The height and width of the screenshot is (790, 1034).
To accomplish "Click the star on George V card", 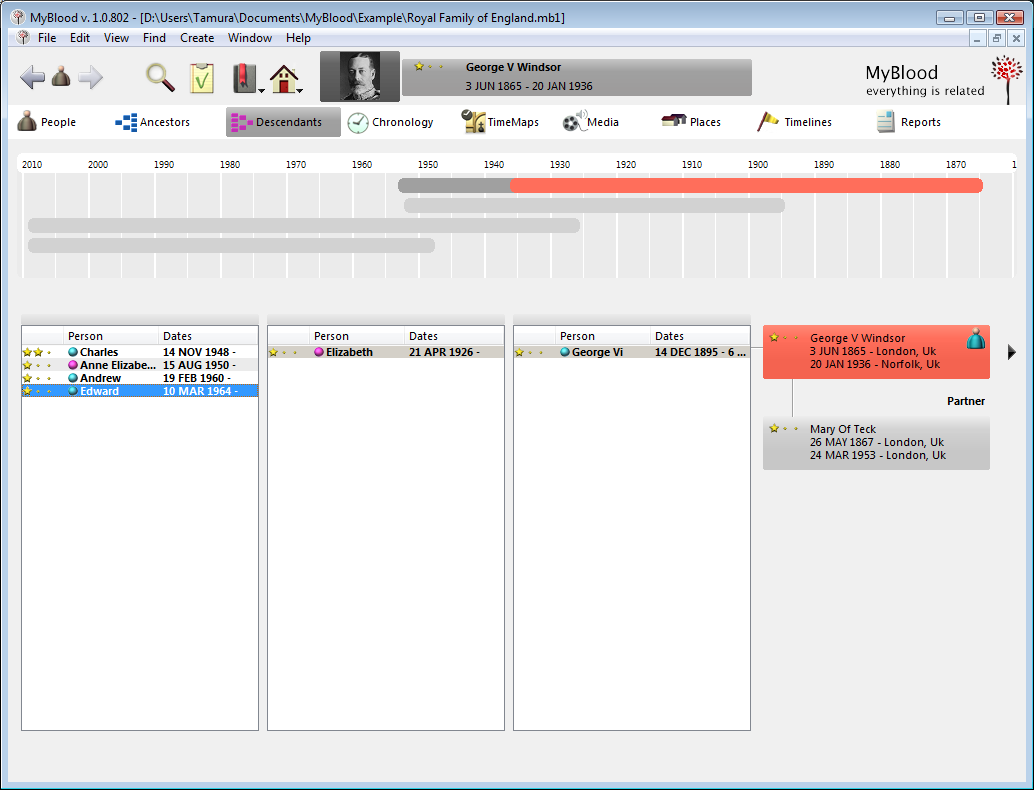I will click(x=774, y=338).
